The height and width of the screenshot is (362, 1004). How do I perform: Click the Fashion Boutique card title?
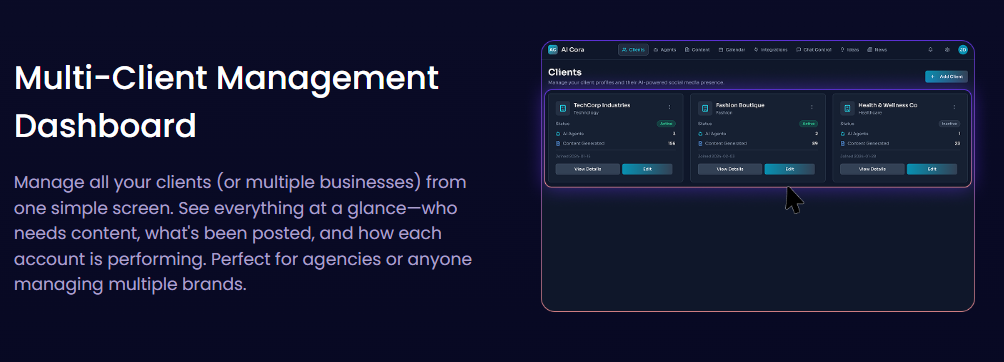(740, 105)
